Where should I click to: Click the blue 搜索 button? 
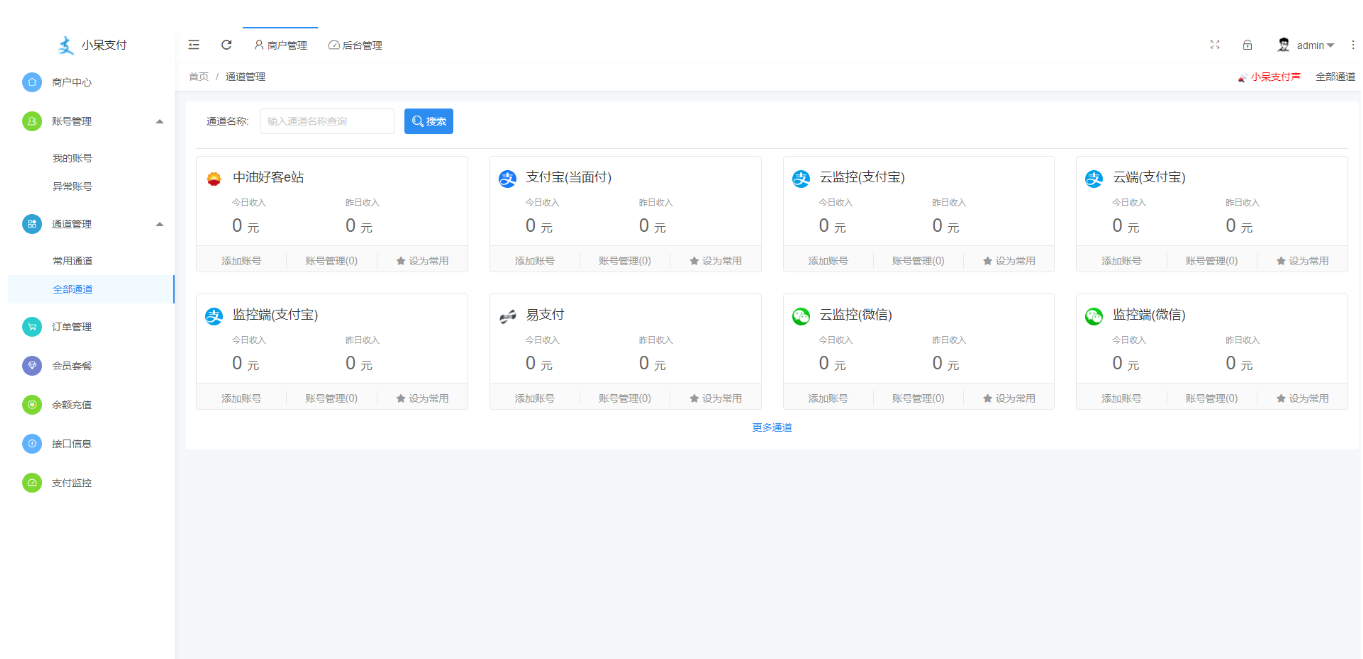[428, 121]
